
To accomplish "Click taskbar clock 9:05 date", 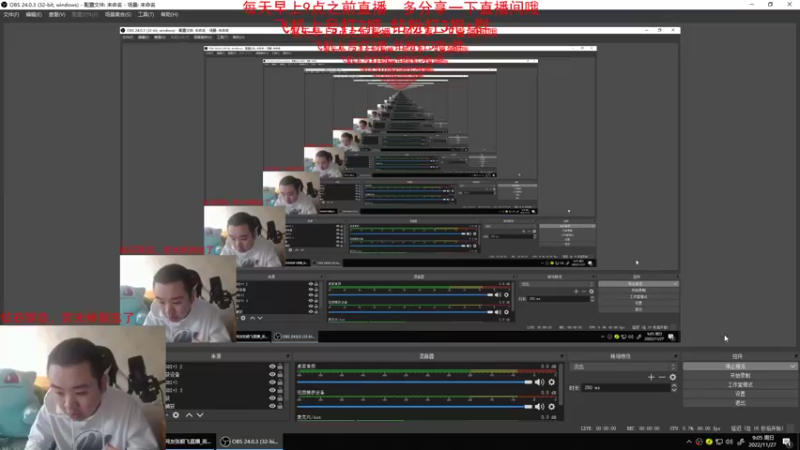I will 764,442.
